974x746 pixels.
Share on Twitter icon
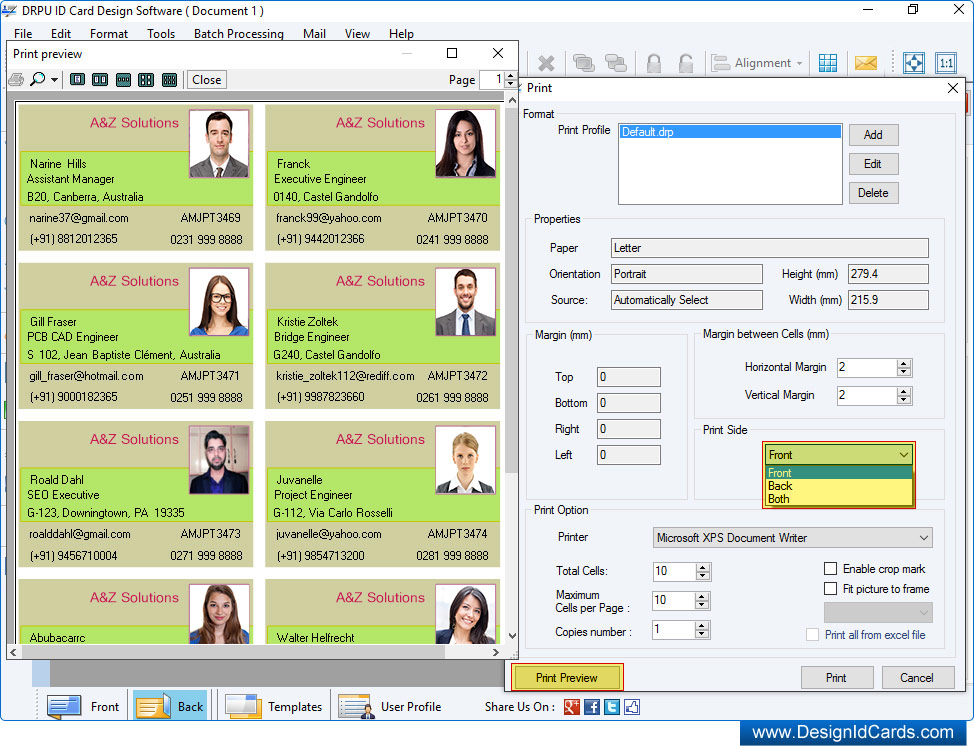point(612,707)
